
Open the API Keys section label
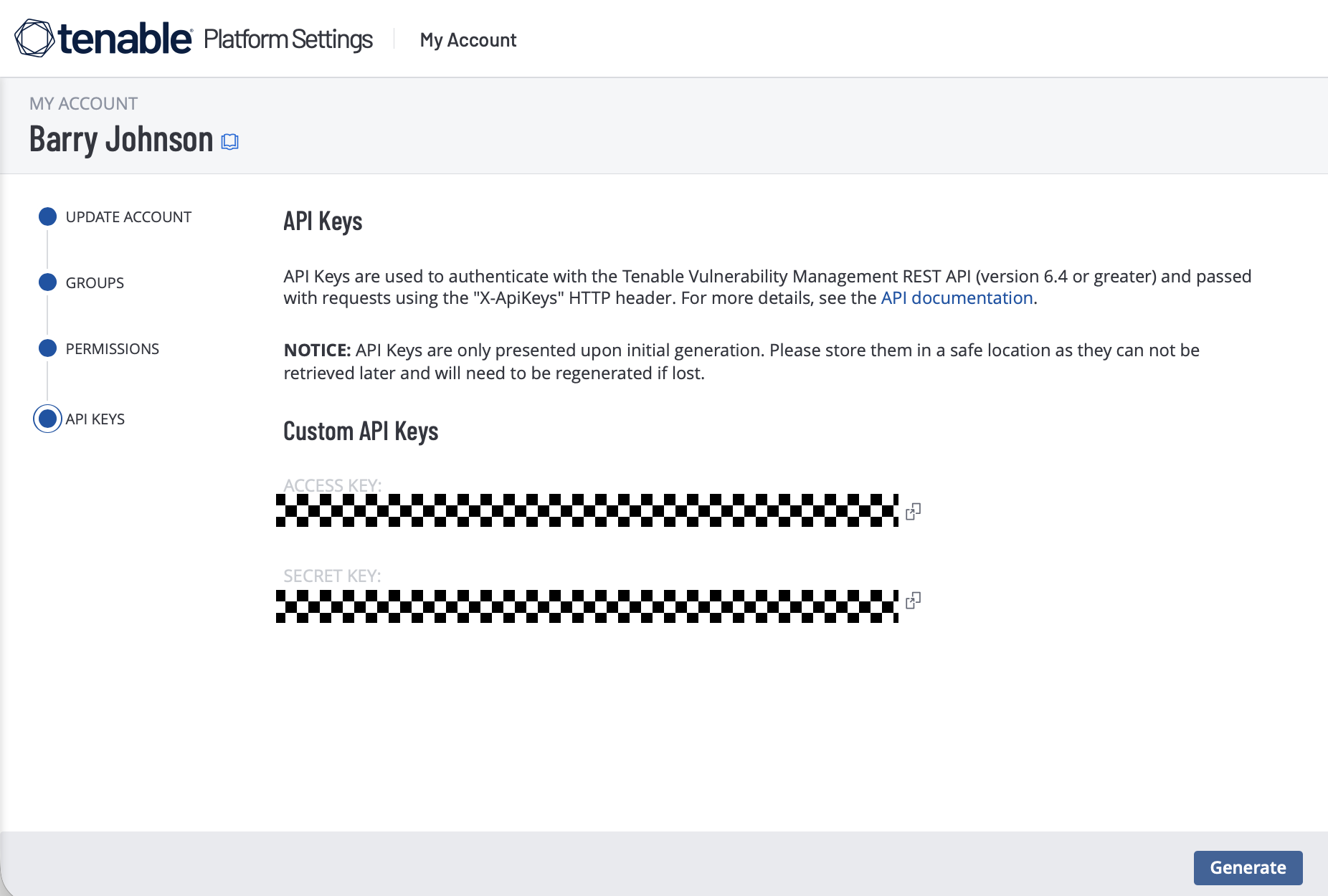click(x=95, y=419)
